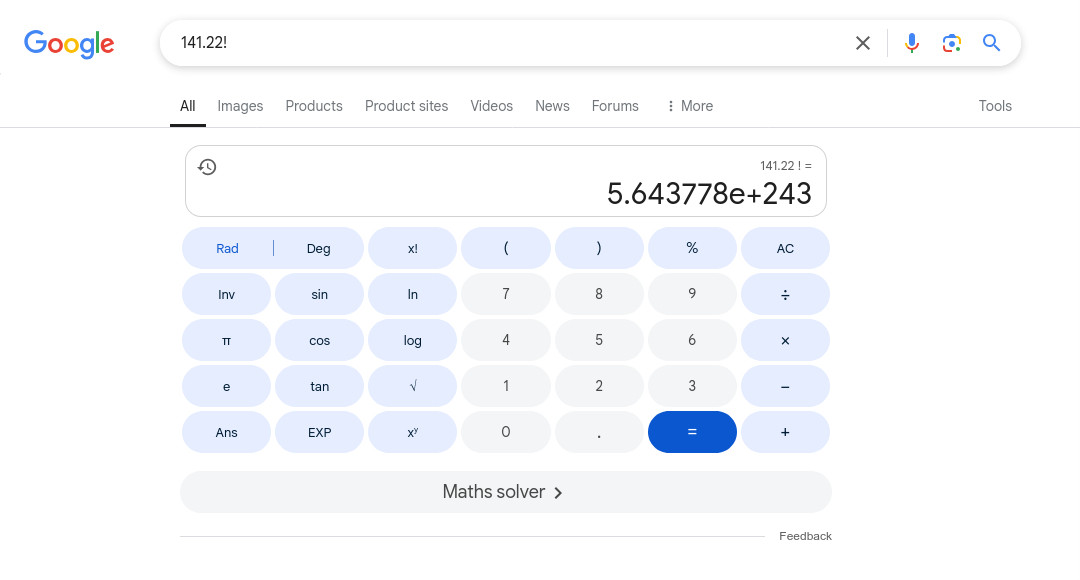This screenshot has width=1080, height=580.
Task: Click the blue equals key
Action: pyautogui.click(x=692, y=432)
